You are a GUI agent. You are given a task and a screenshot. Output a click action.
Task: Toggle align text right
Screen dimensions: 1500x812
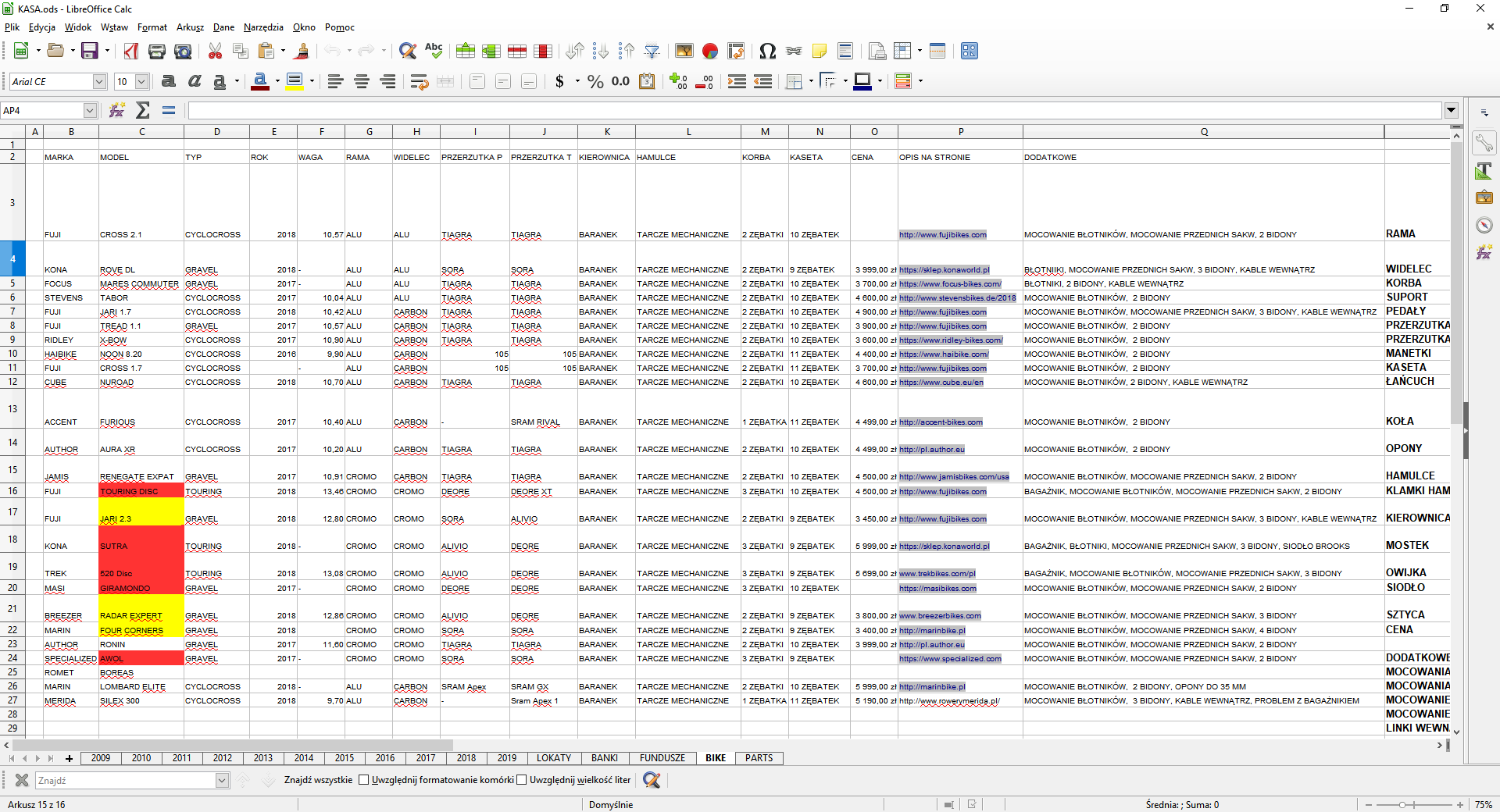[387, 81]
